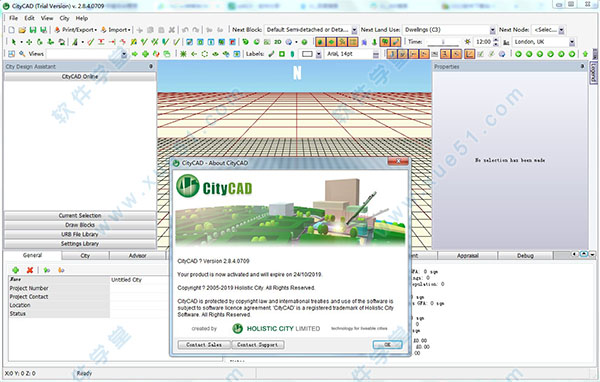Click the magnifier zoom icon beside Views

(x=22, y=54)
